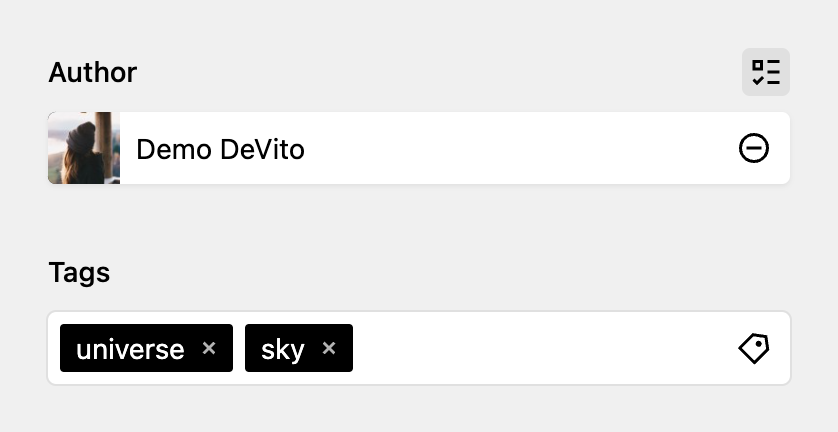
Task: Click the sky tag chip label
Action: coord(282,350)
